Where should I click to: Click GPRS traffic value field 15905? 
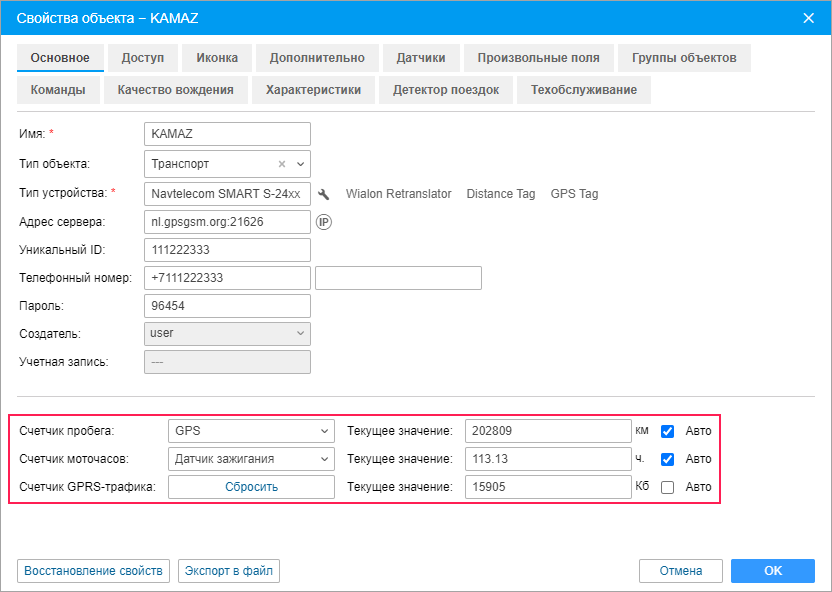pyautogui.click(x=548, y=487)
